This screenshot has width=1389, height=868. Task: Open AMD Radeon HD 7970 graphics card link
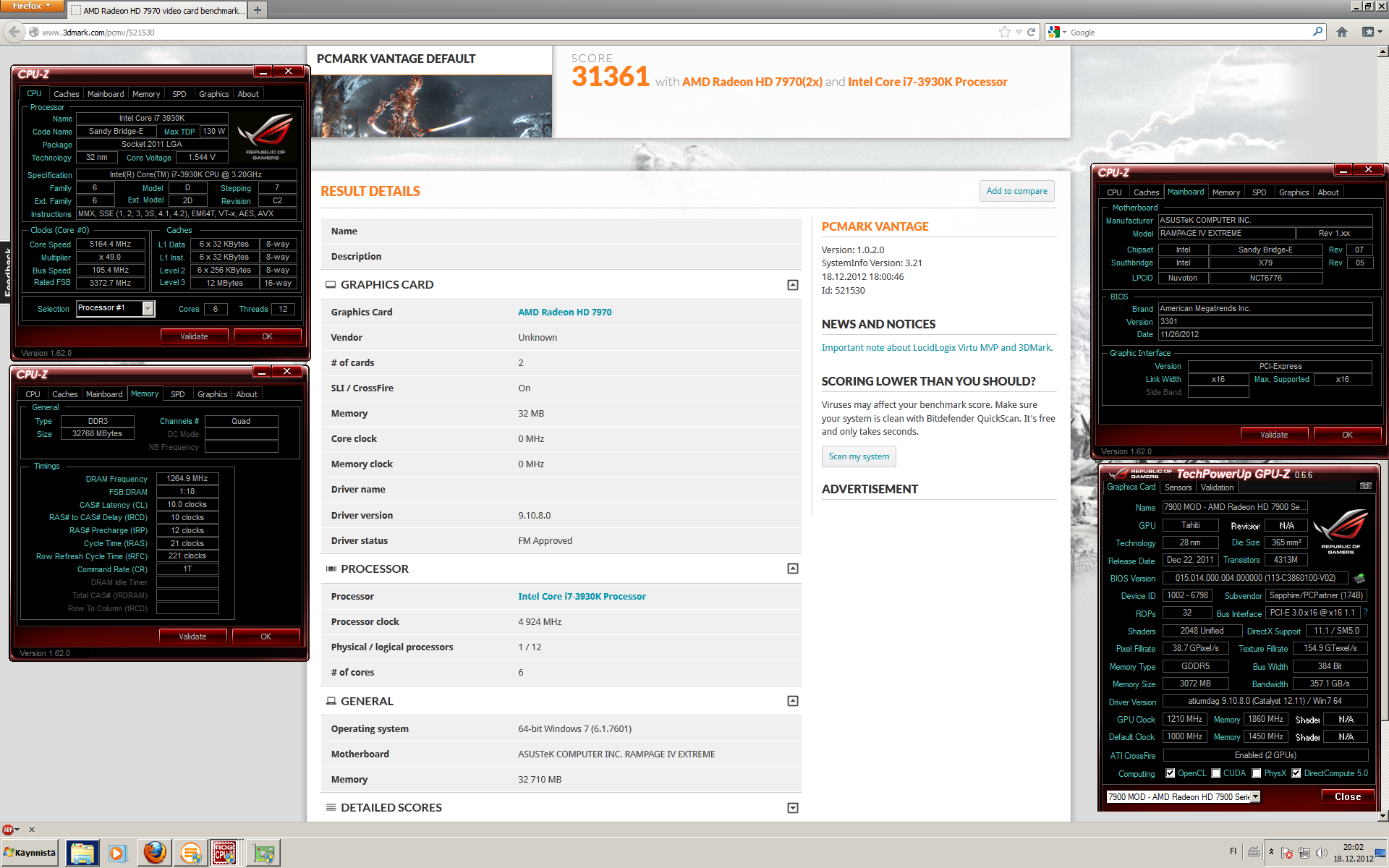click(564, 312)
